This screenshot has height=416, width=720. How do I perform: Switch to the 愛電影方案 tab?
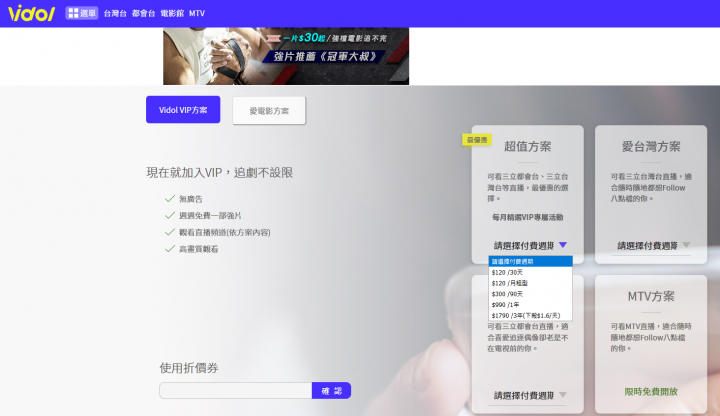pyautogui.click(x=269, y=111)
